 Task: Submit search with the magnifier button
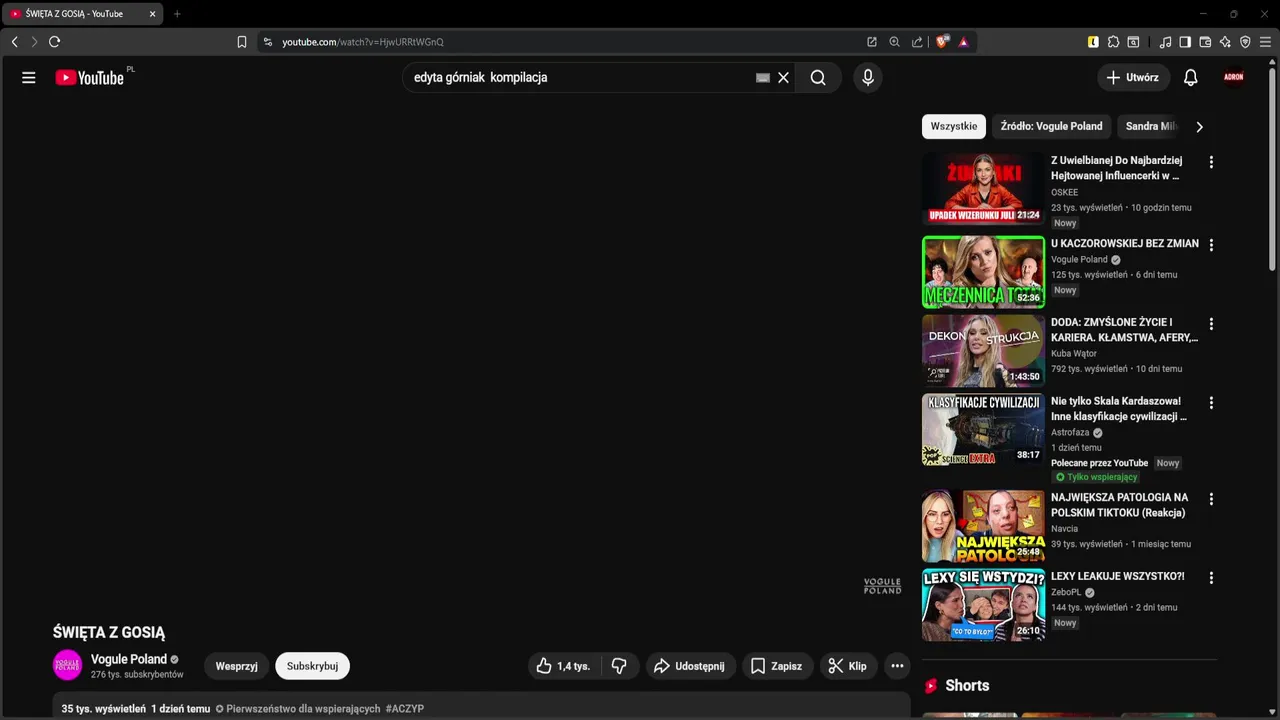[x=818, y=77]
